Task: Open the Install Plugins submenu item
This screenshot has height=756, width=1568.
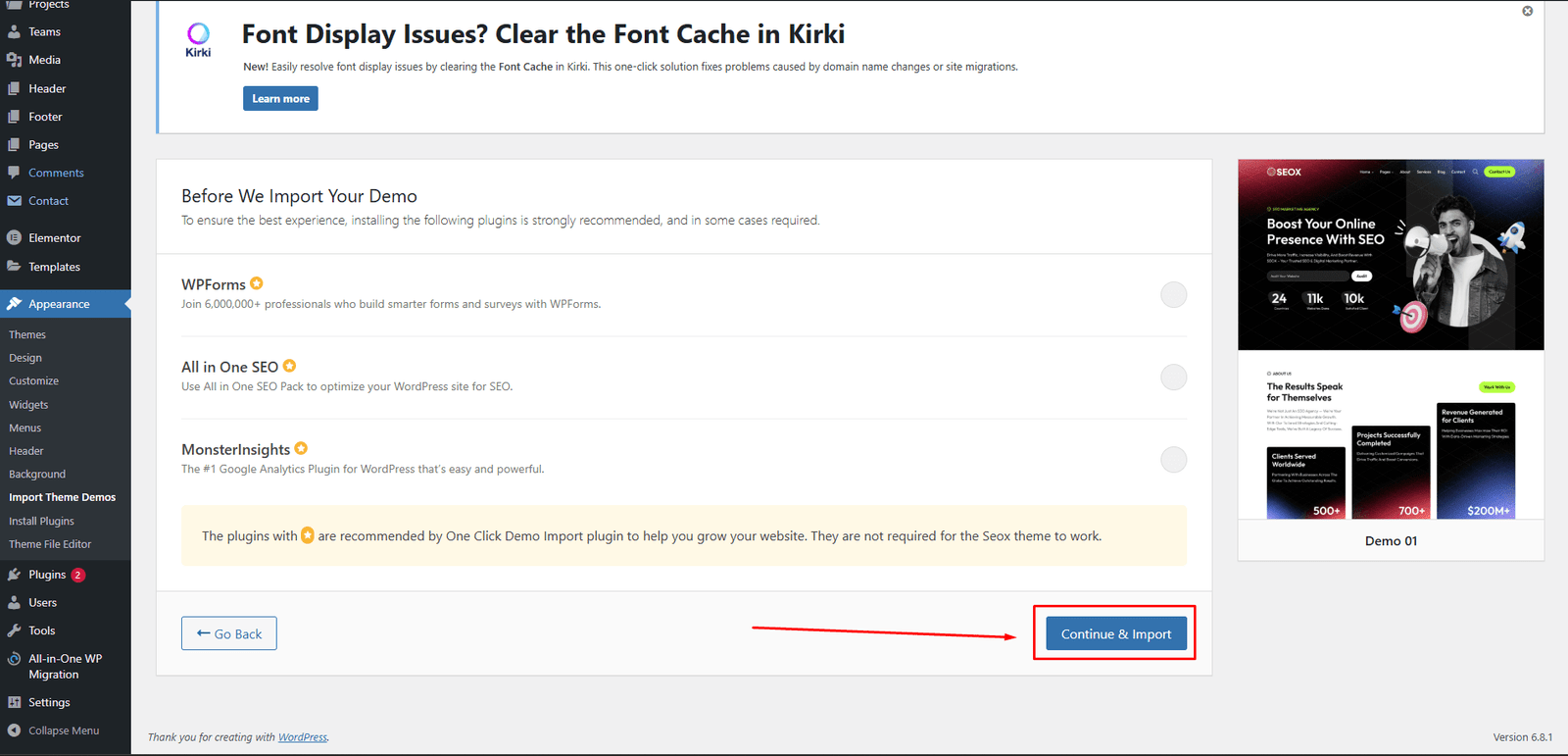Action: pos(41,521)
